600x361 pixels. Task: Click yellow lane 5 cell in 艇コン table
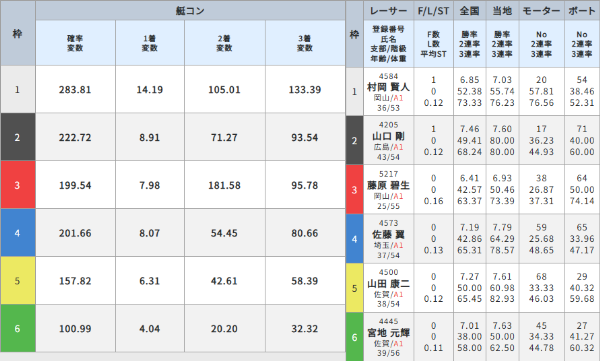pyautogui.click(x=18, y=281)
